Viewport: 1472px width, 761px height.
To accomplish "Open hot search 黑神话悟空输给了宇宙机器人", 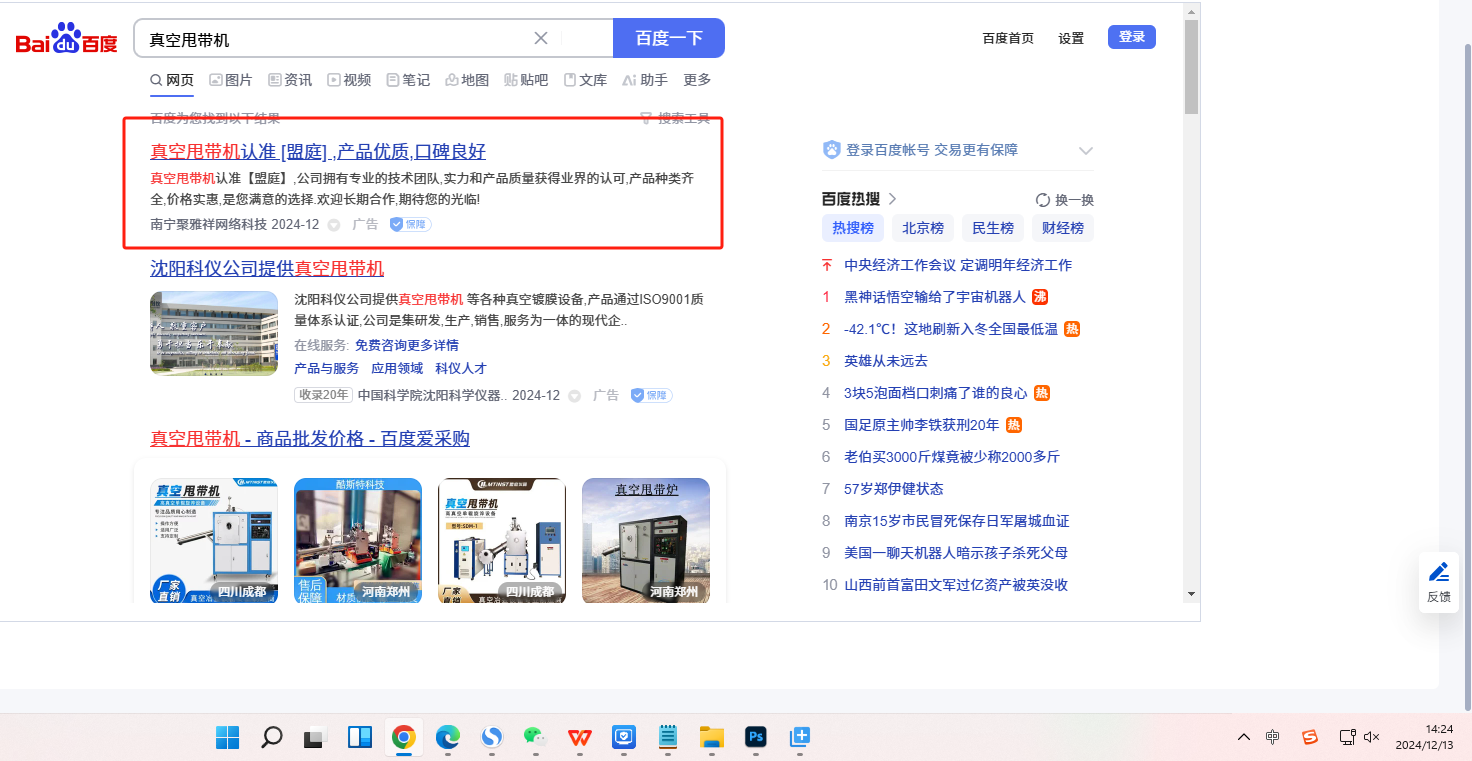I will pos(935,297).
